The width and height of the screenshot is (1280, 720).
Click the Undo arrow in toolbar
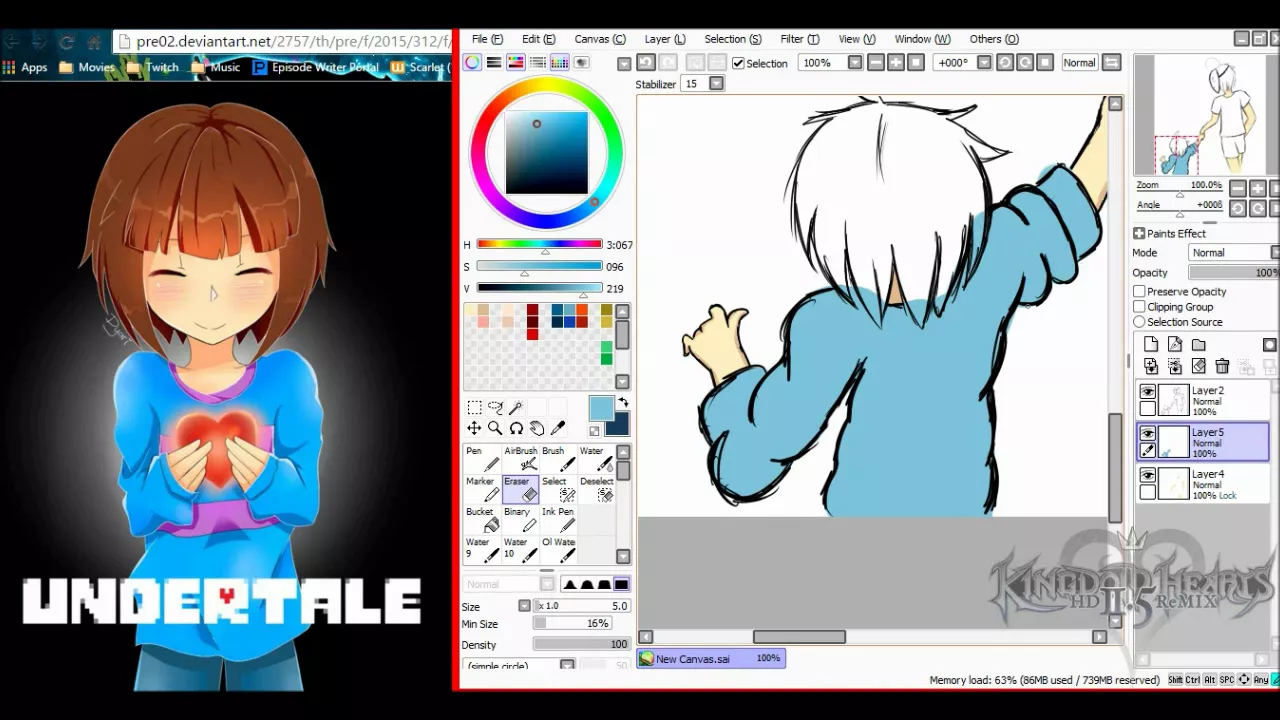[x=647, y=62]
